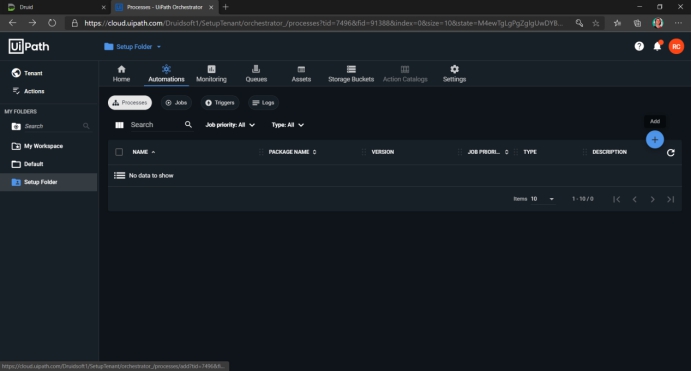
Task: Open Actions in the sidebar
Action: pyautogui.click(x=28, y=91)
